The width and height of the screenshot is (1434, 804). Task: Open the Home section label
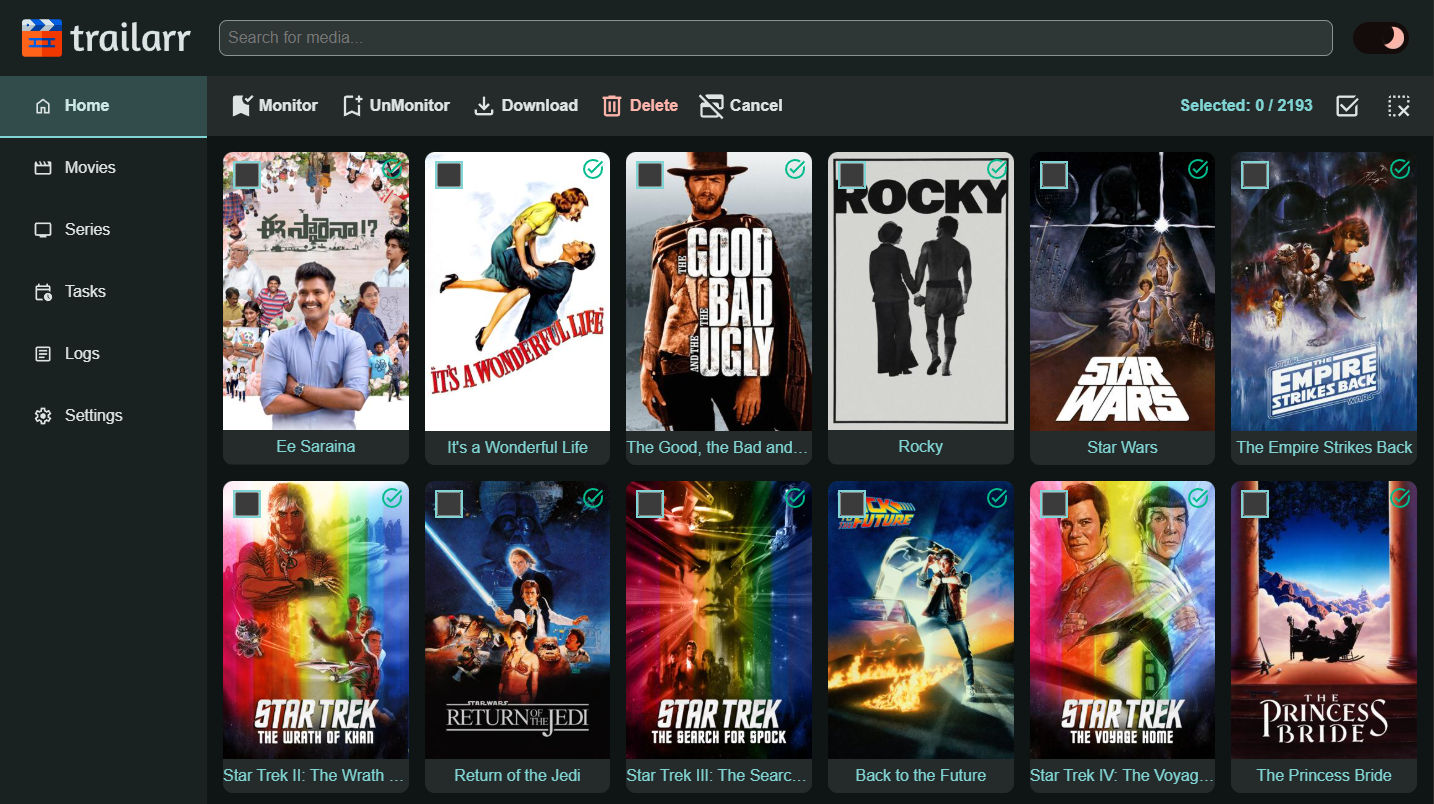coord(87,106)
